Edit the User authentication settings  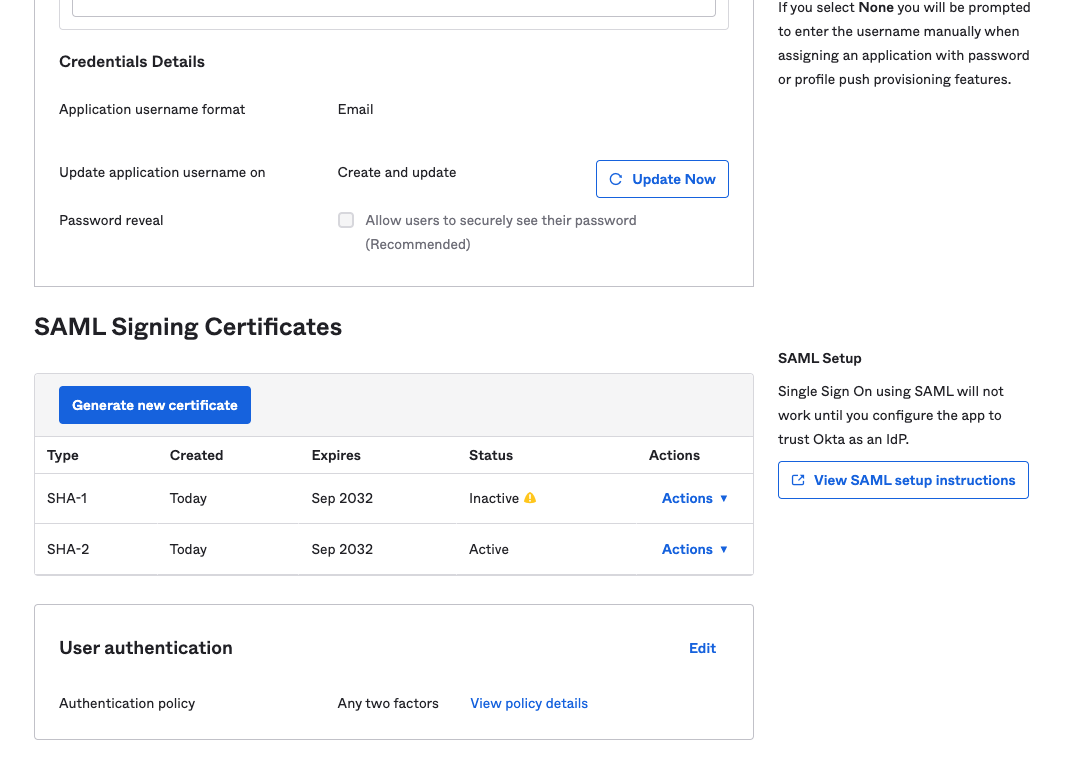tap(702, 648)
